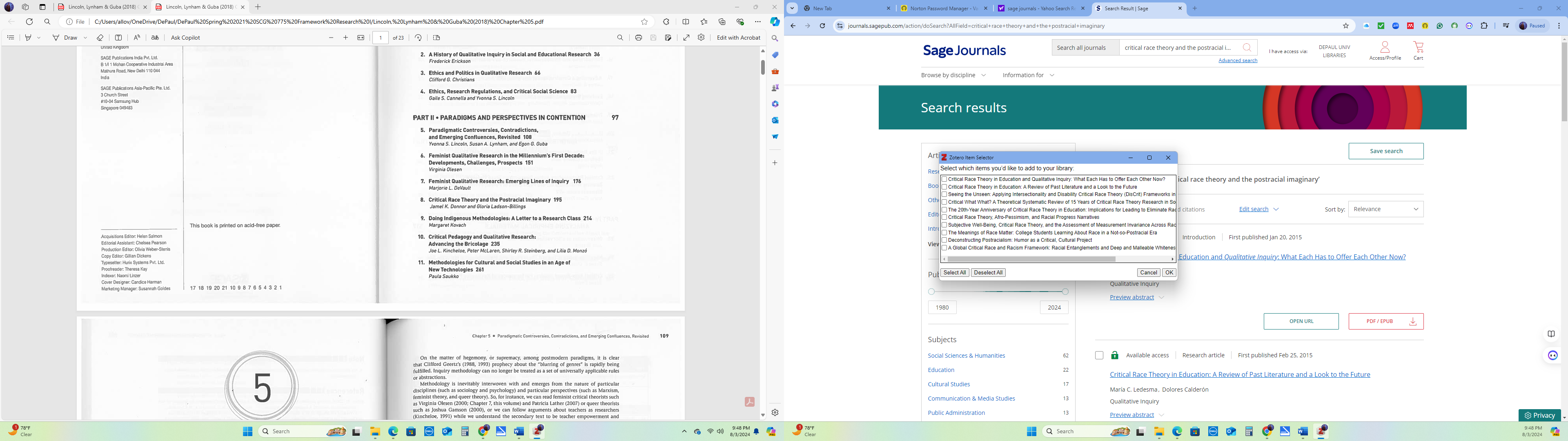Open PDF viewer settings gear

click(x=701, y=38)
